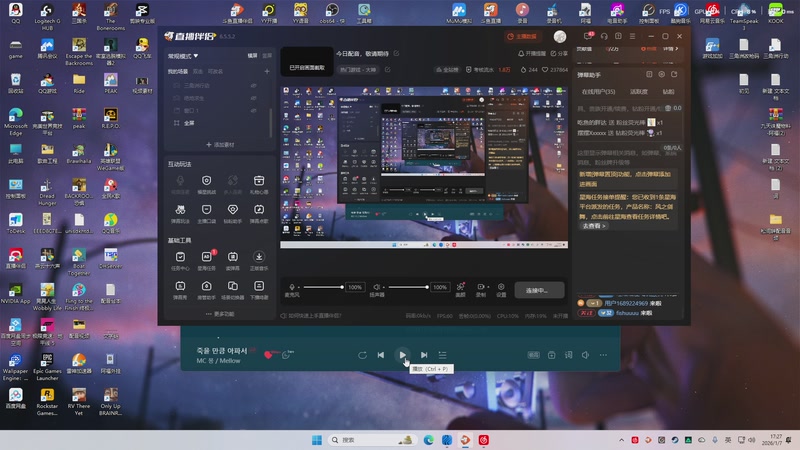
Task: Show hidden system tray icons chevron
Action: point(621,440)
